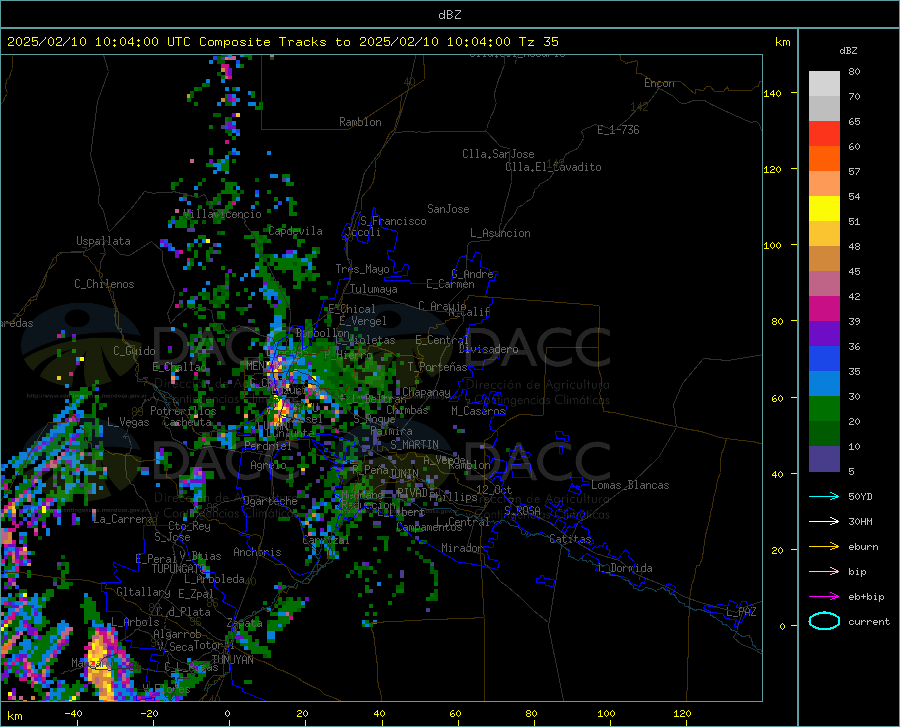Click the Ugarteche map label
The height and width of the screenshot is (727, 900).
tap(270, 501)
